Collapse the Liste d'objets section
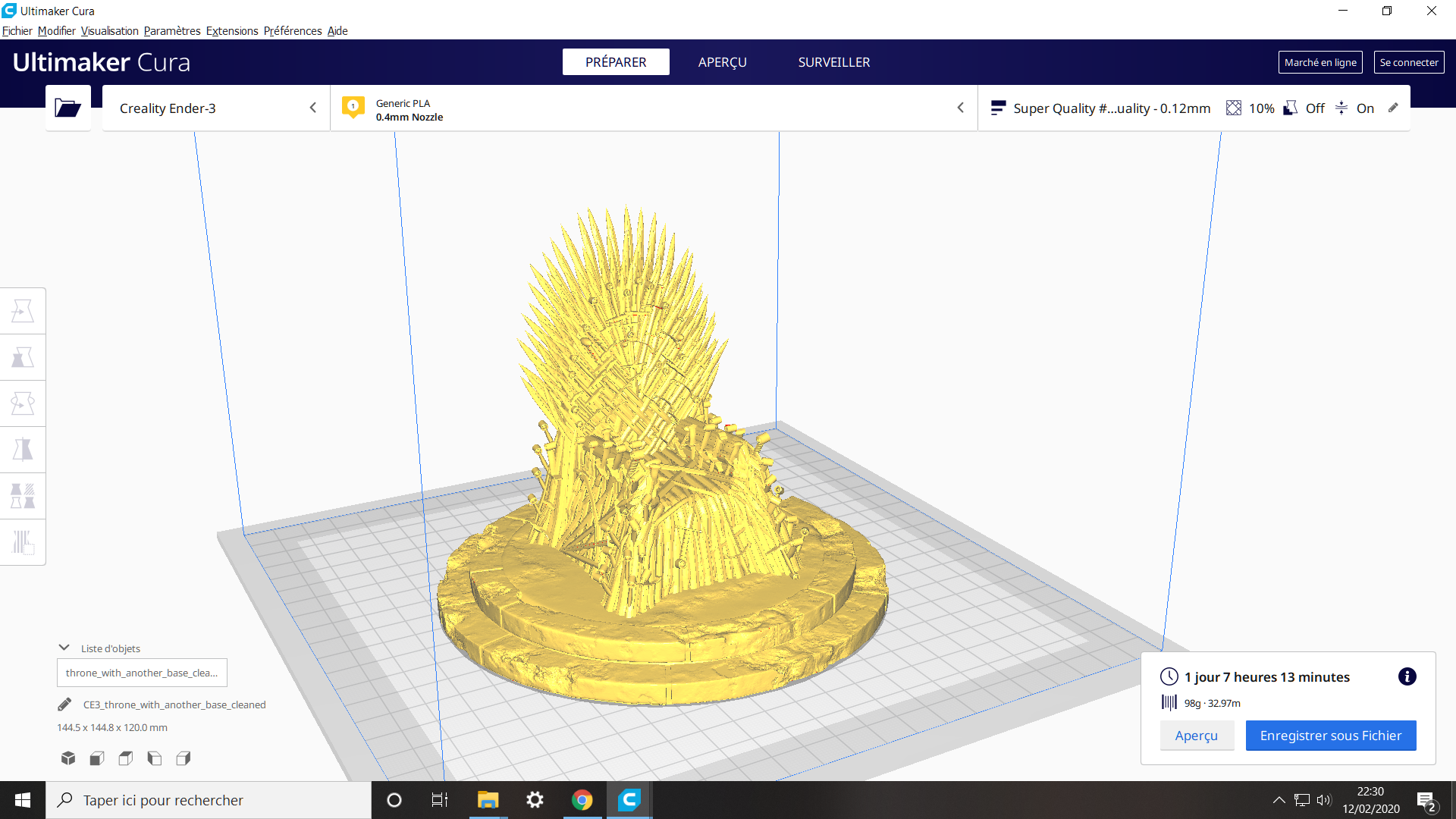 point(64,648)
